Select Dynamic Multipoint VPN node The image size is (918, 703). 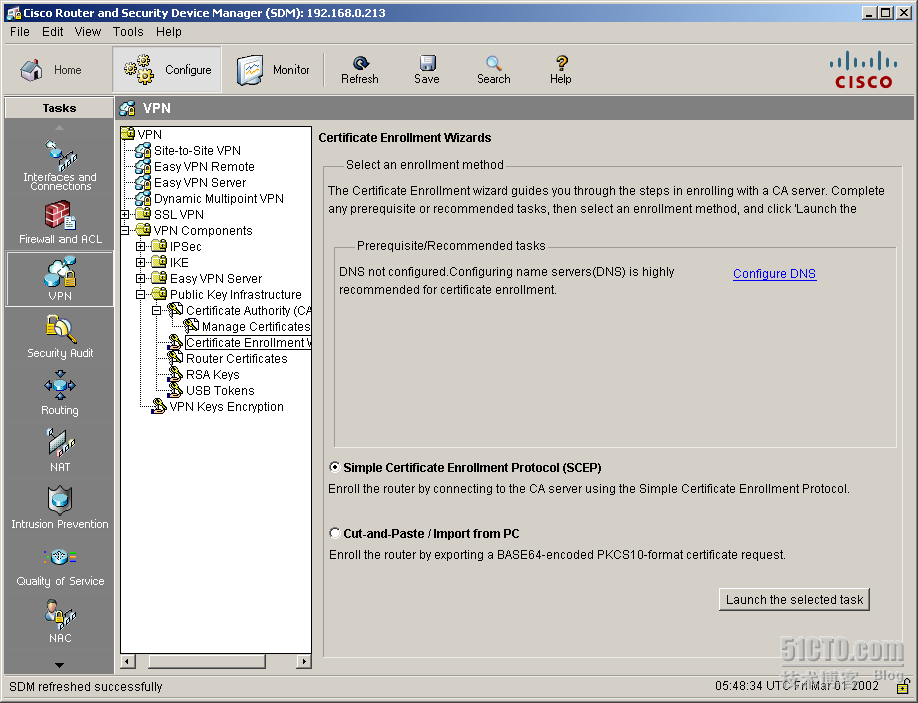coord(218,198)
